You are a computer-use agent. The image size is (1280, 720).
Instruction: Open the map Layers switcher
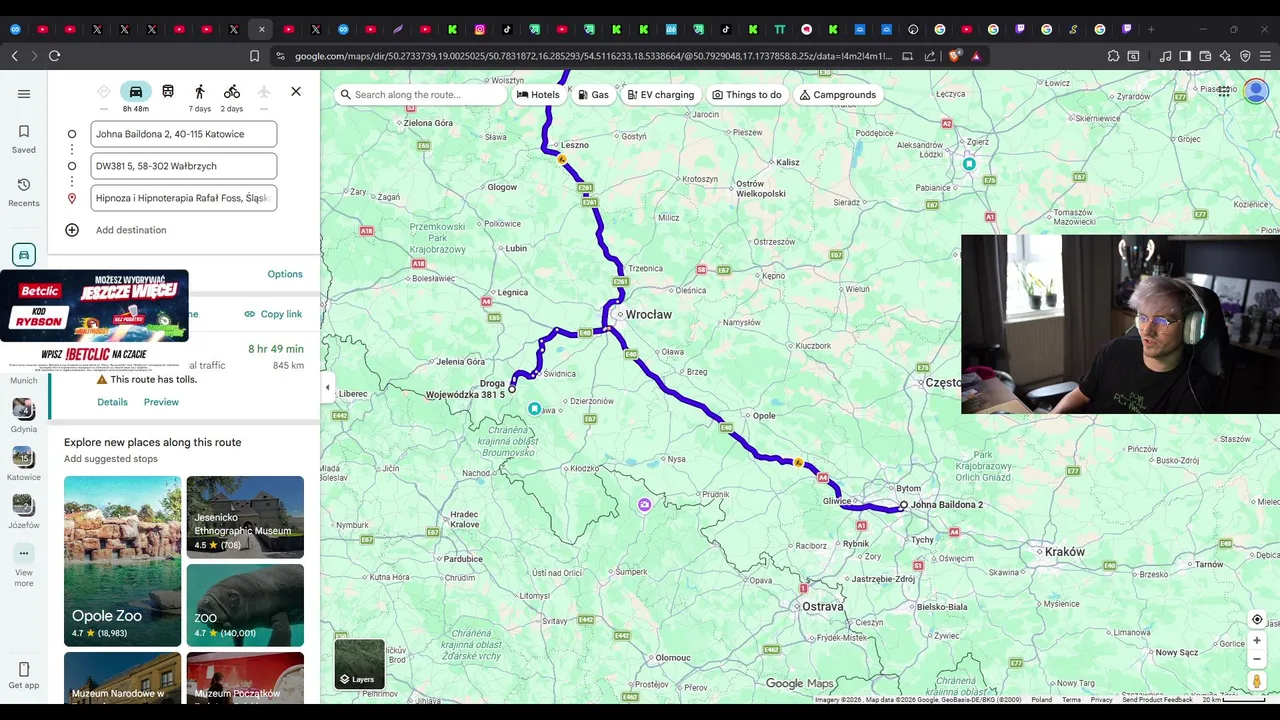pos(359,664)
